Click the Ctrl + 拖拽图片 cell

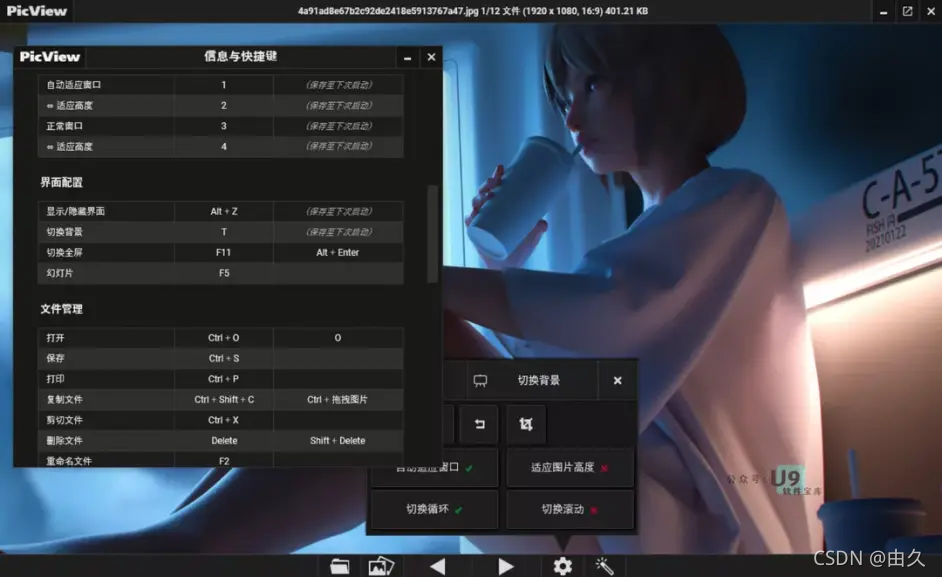pos(338,399)
